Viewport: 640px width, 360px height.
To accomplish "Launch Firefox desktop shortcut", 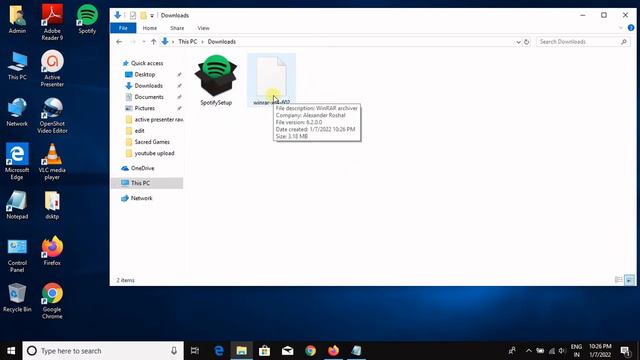I will pos(52,251).
